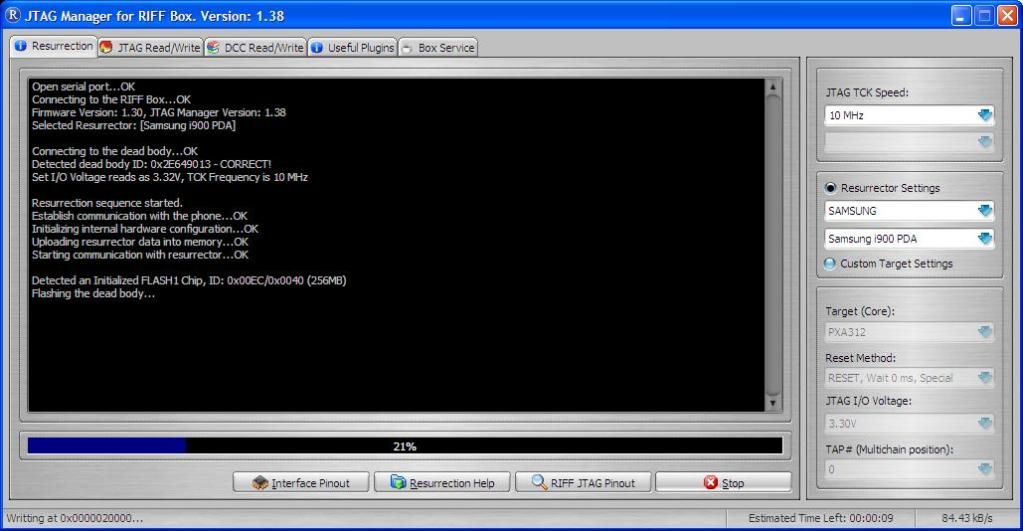This screenshot has height=531, width=1023.
Task: Click the 'Connecting to the RIFF Box...OK' log line
Action: [111, 100]
